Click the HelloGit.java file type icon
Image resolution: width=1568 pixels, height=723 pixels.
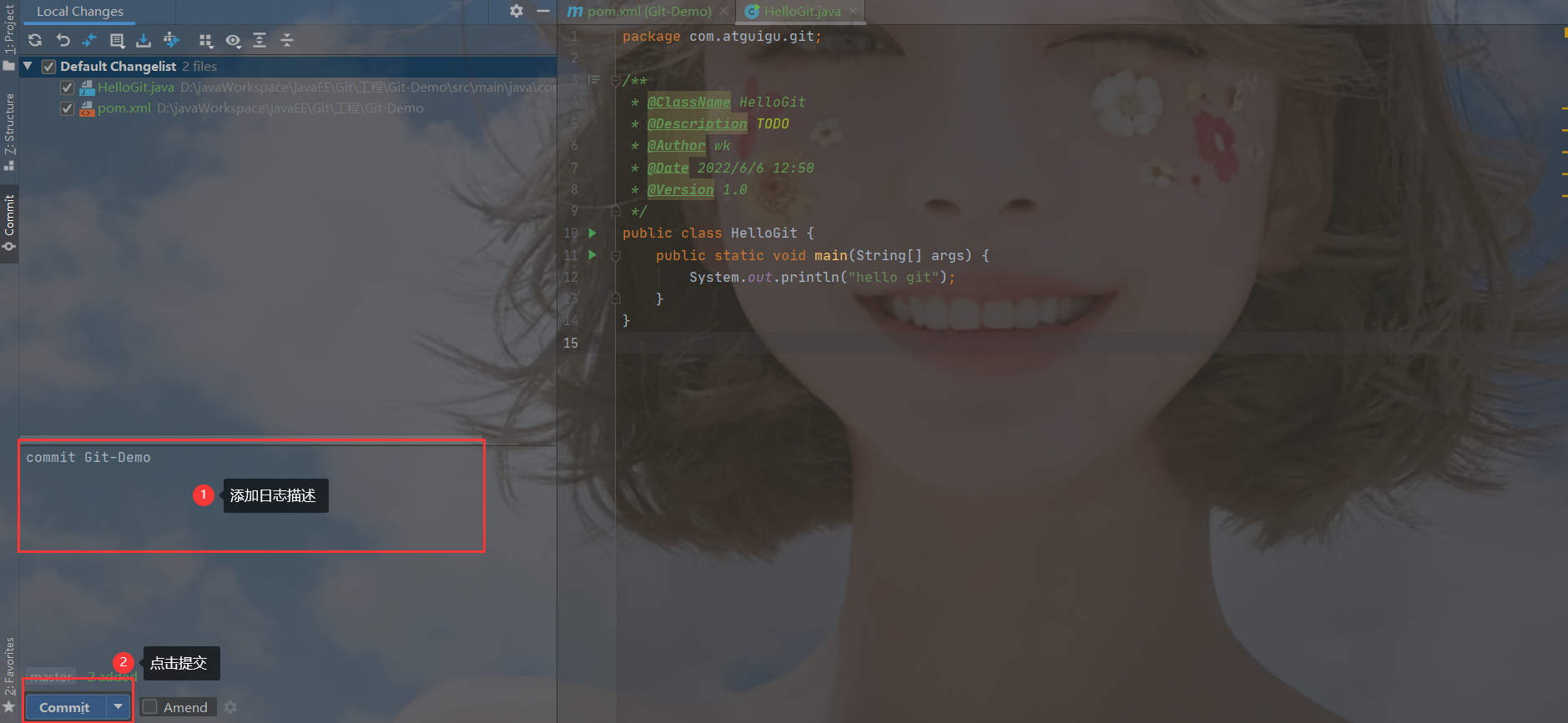(x=87, y=88)
